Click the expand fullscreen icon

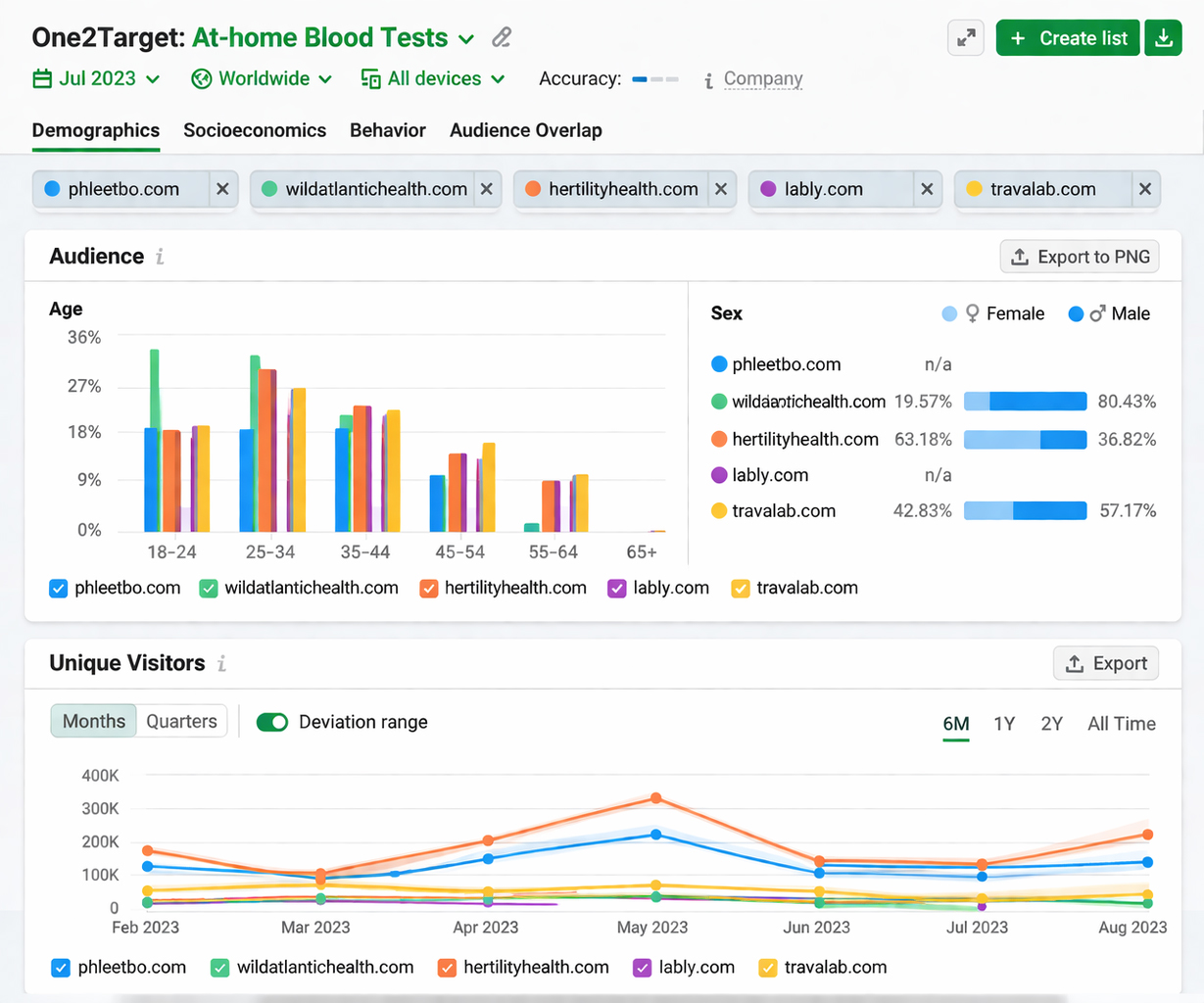pos(966,38)
